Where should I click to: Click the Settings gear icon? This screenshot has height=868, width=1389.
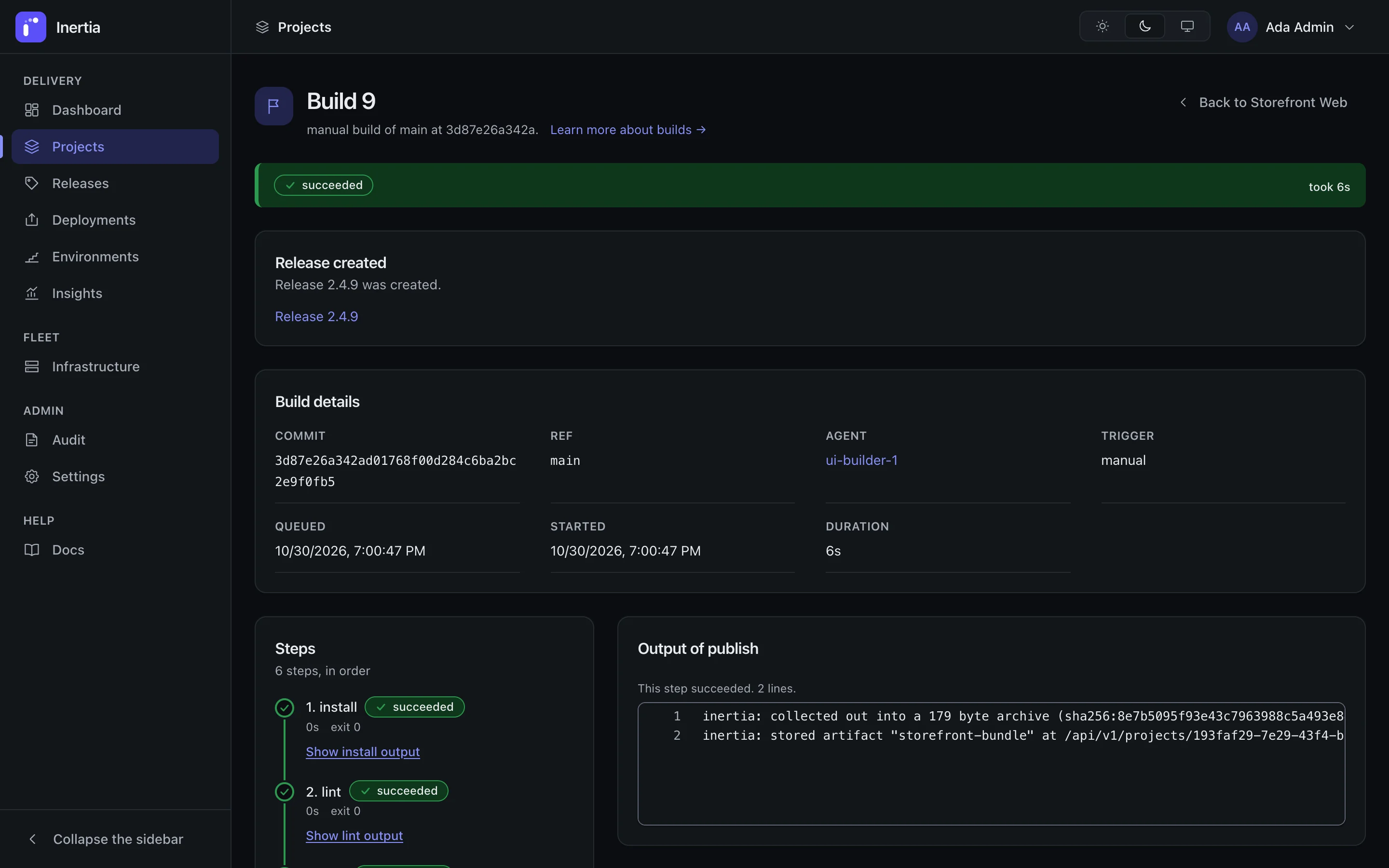click(31, 476)
